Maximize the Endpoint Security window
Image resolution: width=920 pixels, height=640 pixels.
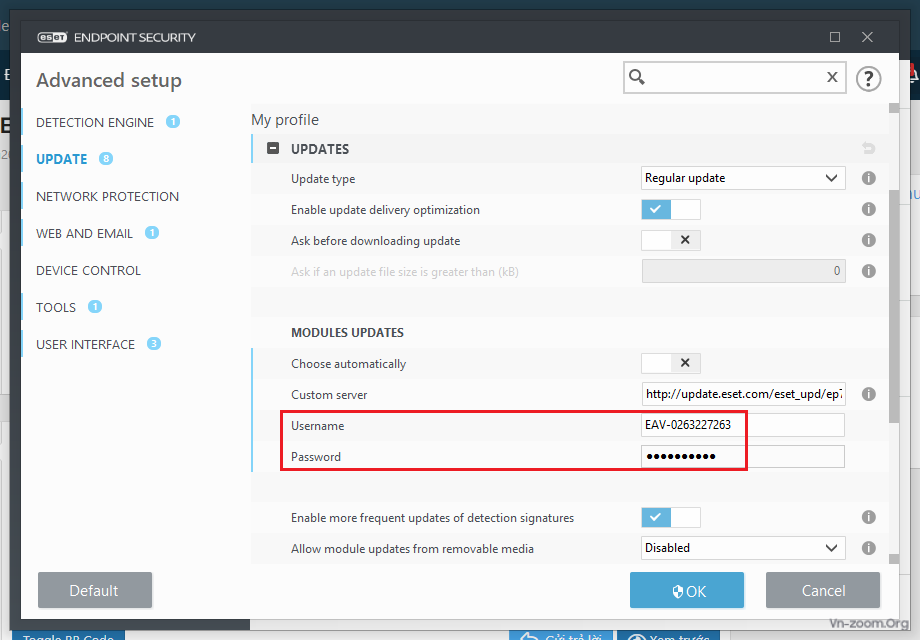(x=835, y=37)
